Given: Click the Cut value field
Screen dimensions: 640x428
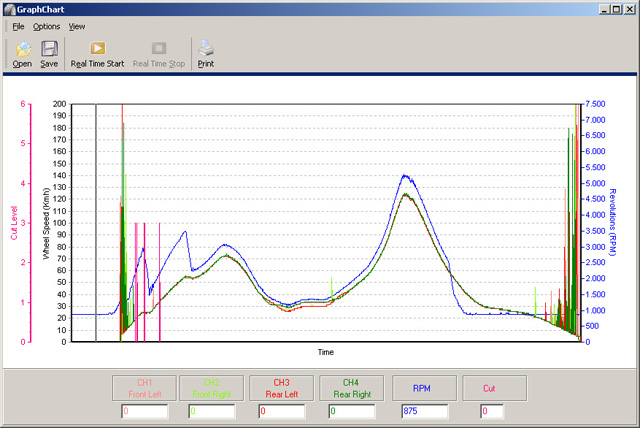Looking at the screenshot, I should [492, 411].
